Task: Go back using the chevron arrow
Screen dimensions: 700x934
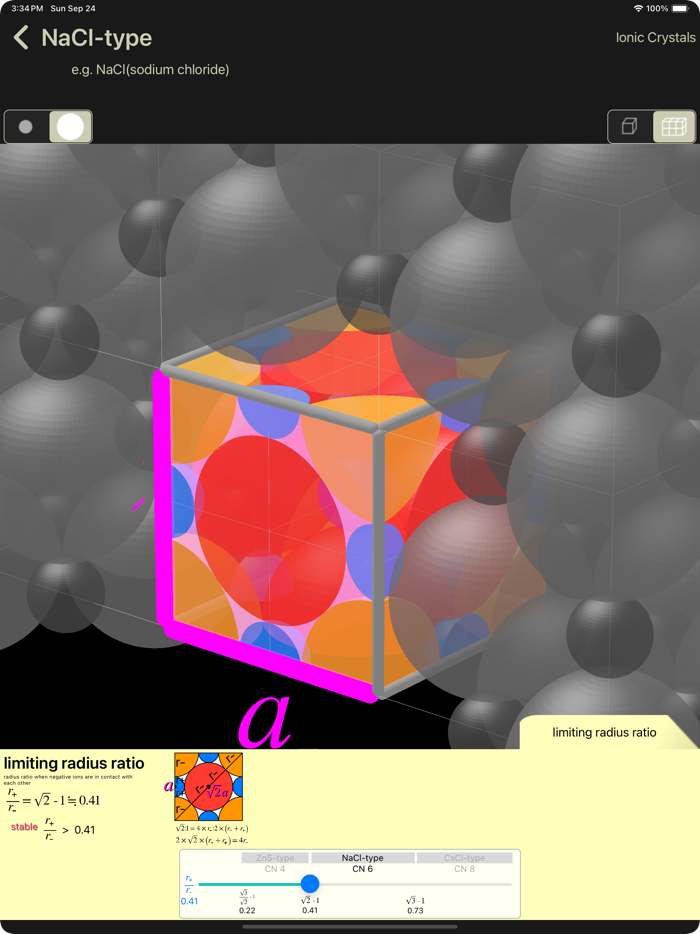Action: tap(21, 38)
